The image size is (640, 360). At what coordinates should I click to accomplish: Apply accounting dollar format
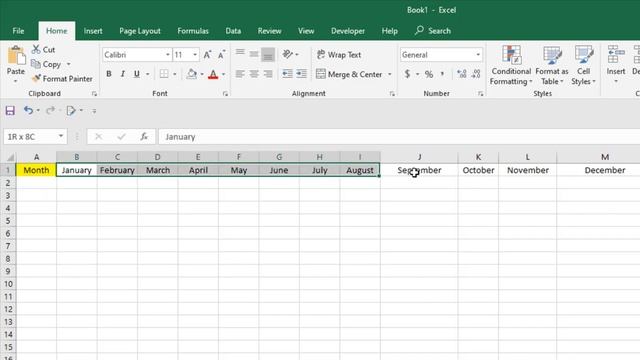pos(407,74)
